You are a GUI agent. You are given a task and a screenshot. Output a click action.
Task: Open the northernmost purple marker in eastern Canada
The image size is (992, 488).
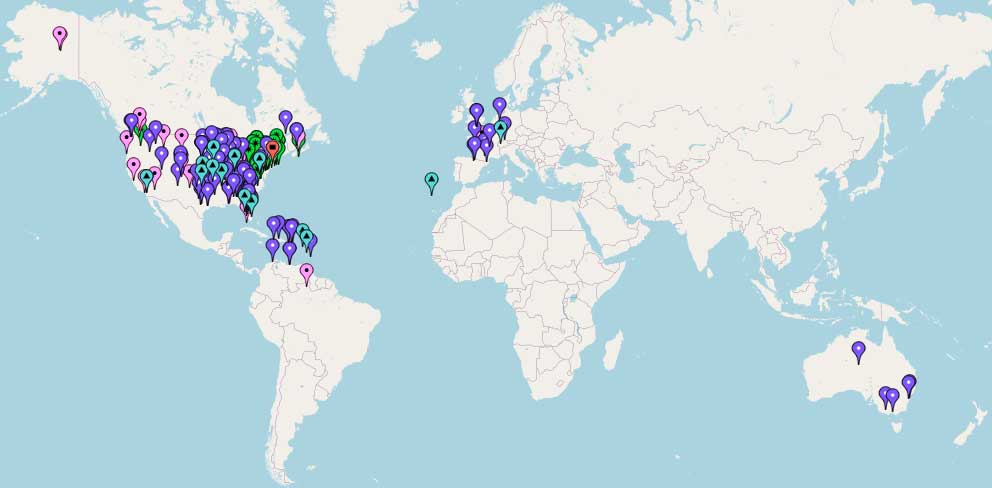[286, 119]
